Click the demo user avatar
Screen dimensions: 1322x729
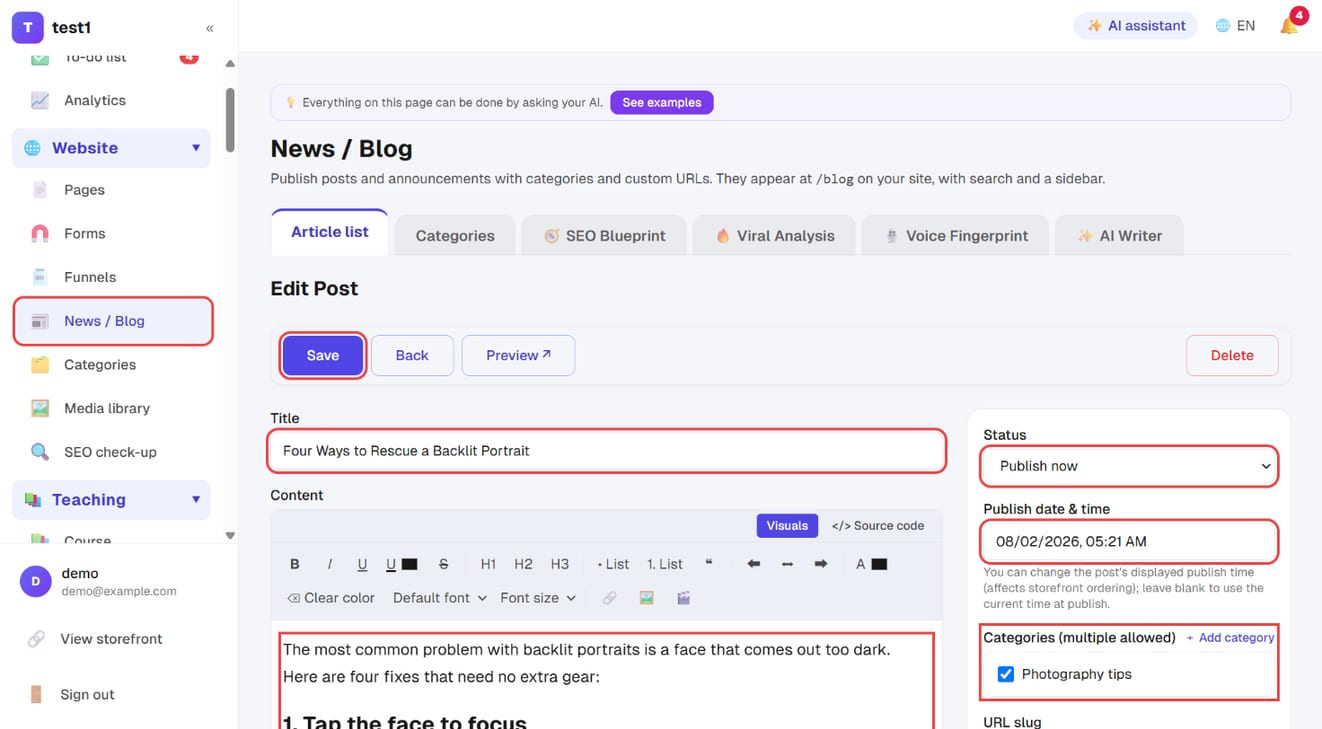pos(36,581)
